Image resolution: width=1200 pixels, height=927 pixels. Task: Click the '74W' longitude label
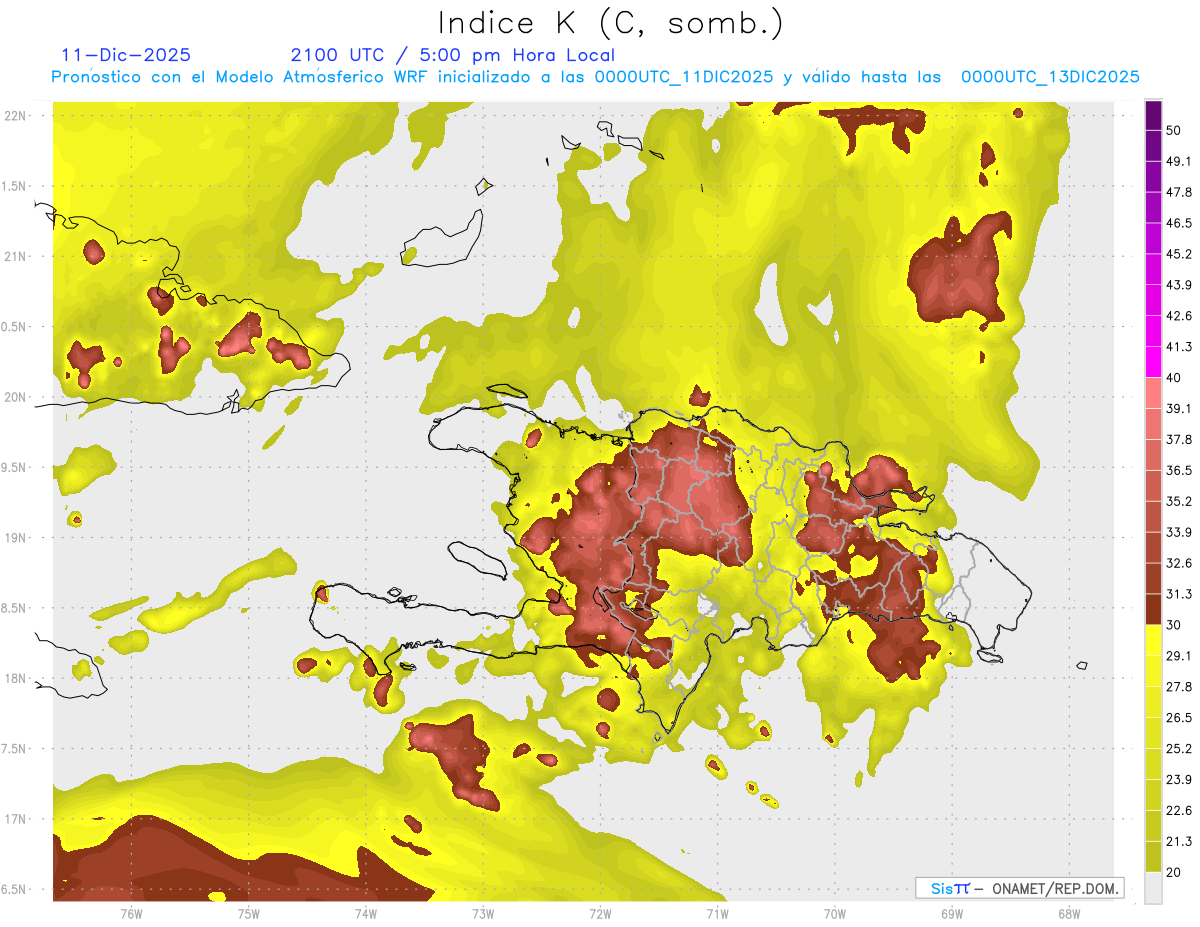(366, 913)
